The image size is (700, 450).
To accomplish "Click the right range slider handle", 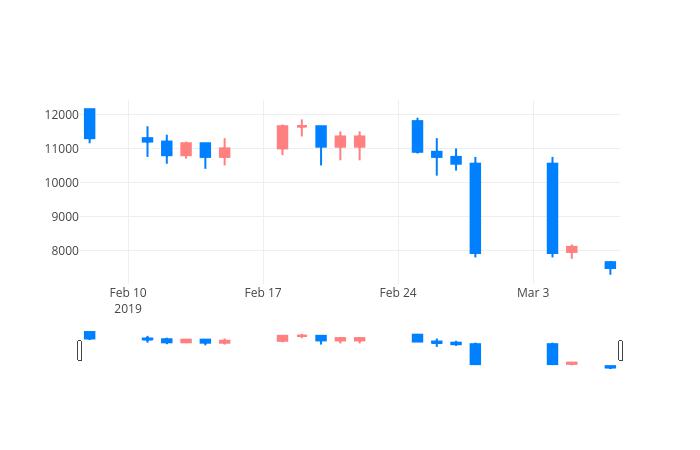I will [x=621, y=350].
